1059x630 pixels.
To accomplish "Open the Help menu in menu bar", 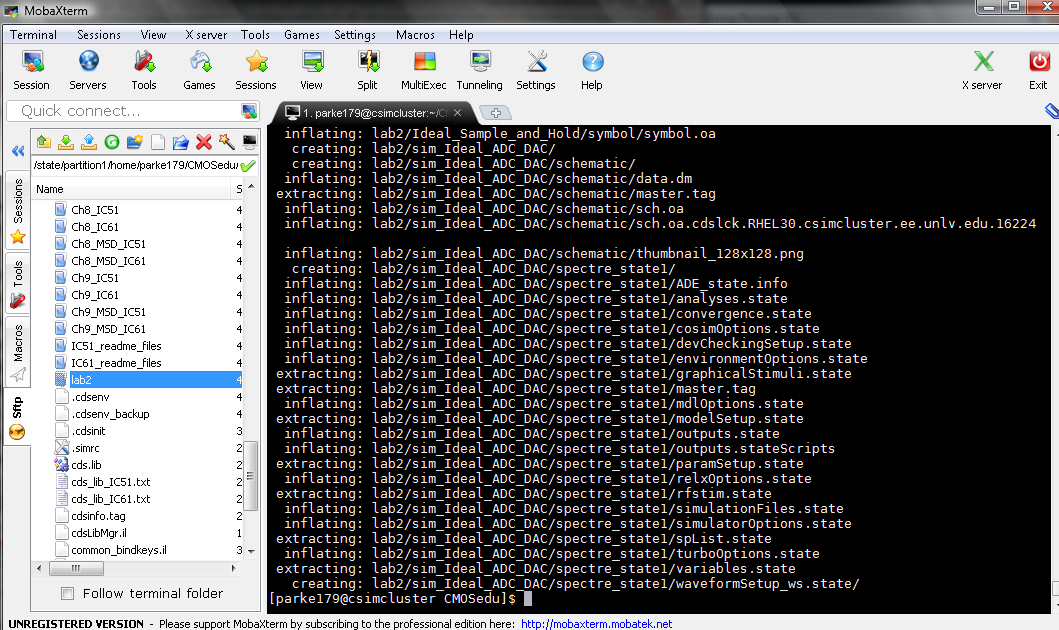I will coord(461,35).
